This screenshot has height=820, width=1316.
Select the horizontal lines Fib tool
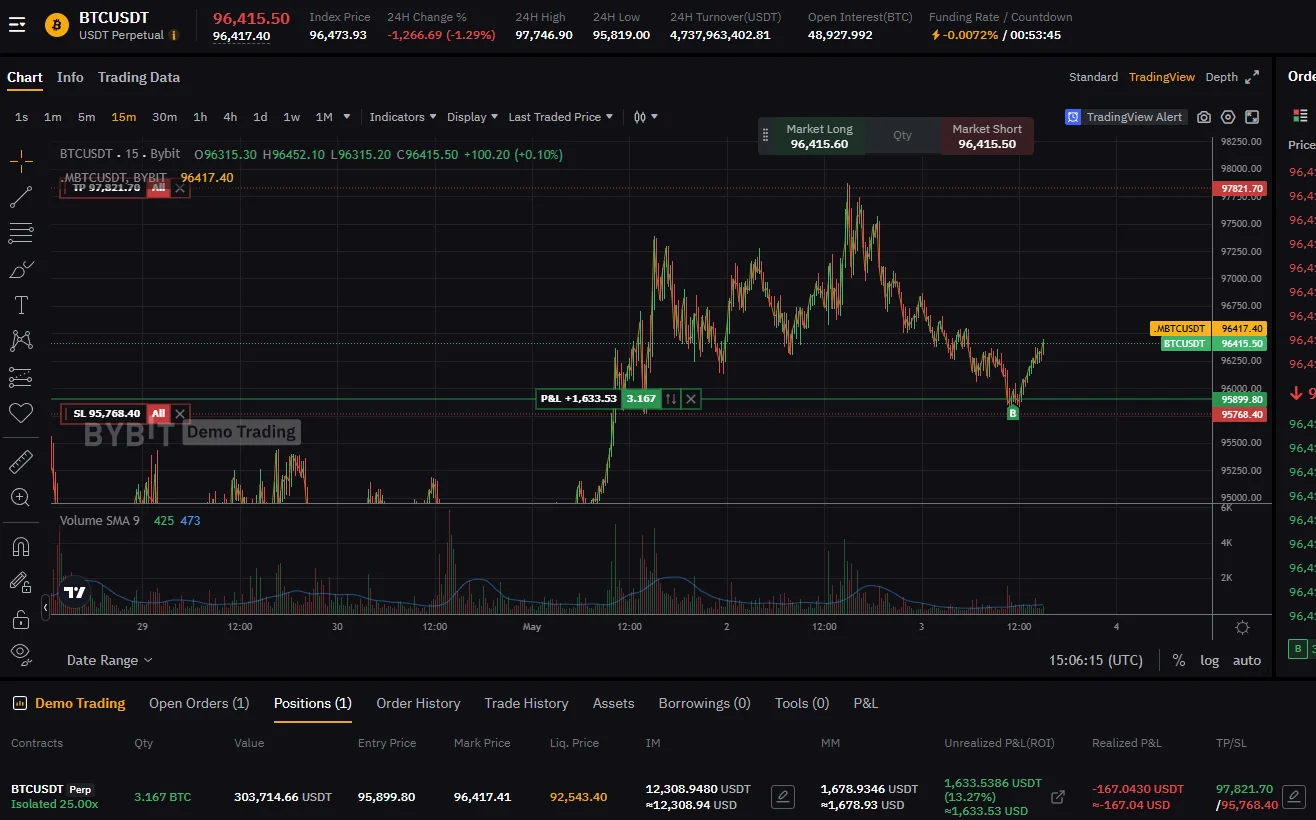pos(21,233)
